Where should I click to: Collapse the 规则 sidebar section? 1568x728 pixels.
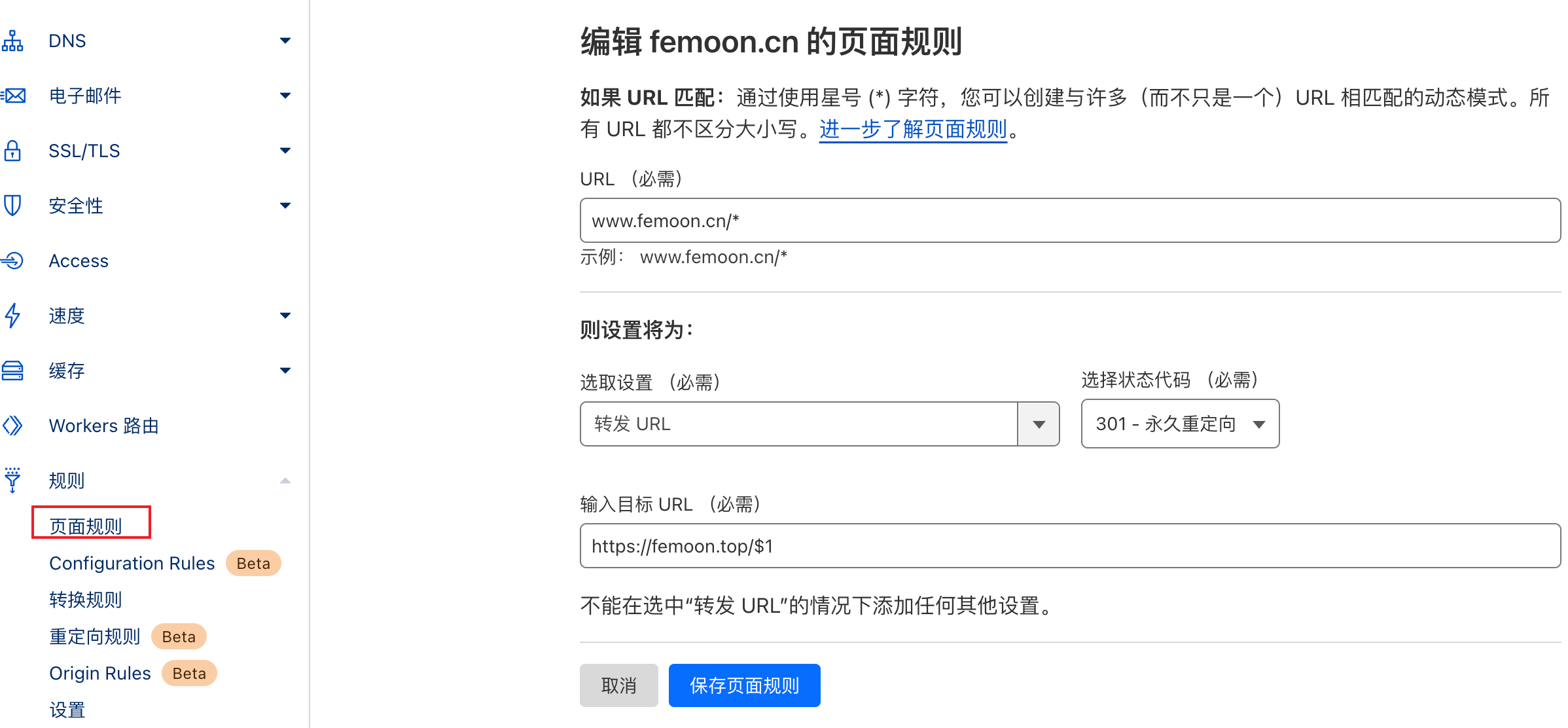pos(285,481)
